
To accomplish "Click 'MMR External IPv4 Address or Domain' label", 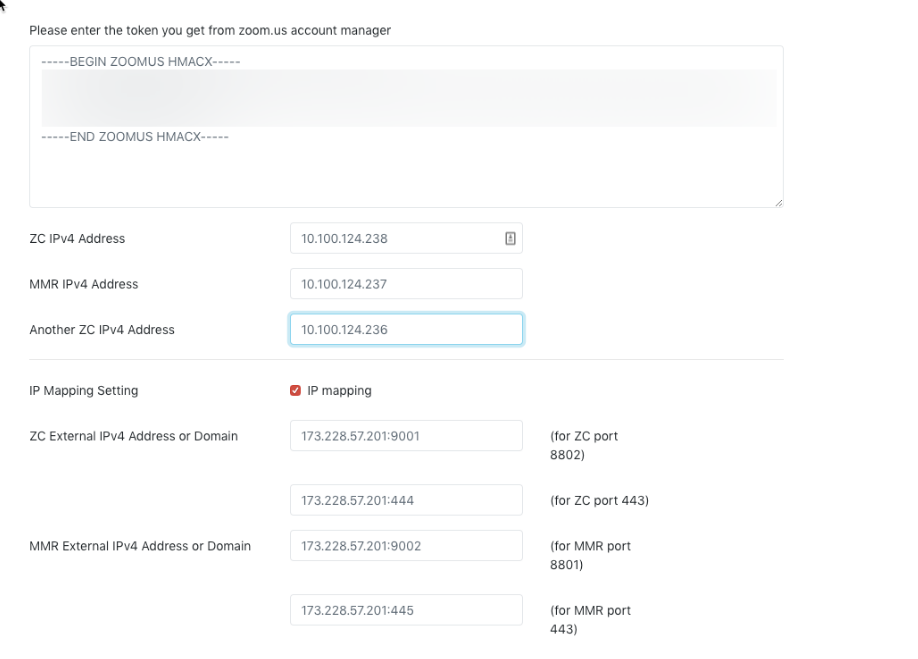I will click(x=140, y=546).
